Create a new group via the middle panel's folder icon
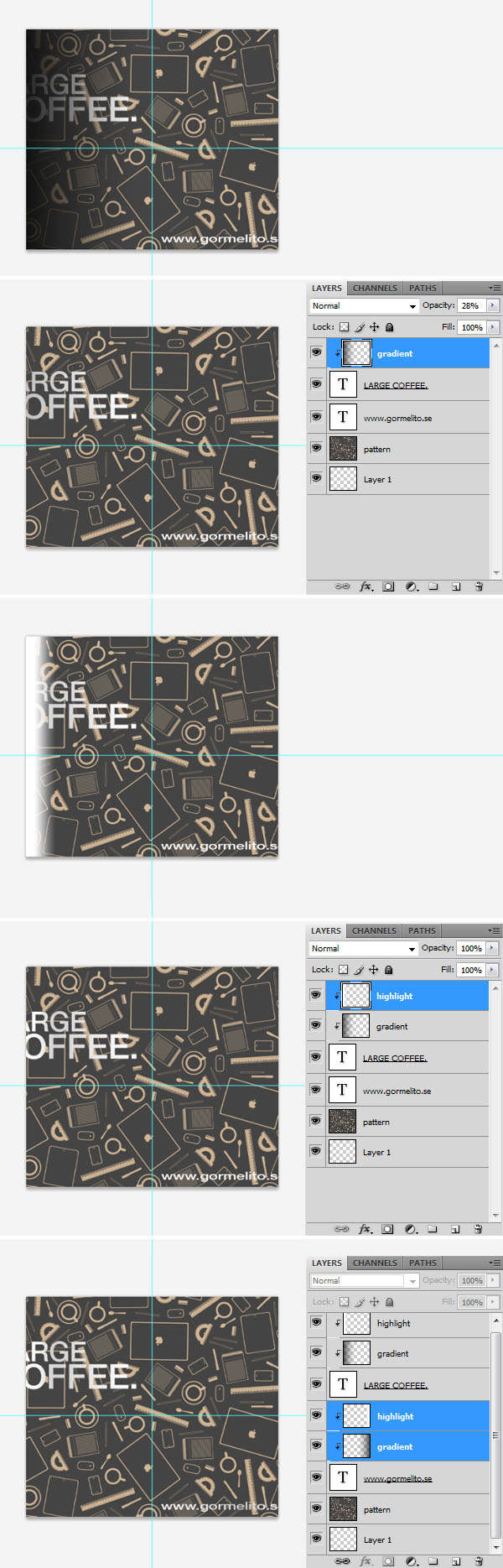 click(433, 1229)
